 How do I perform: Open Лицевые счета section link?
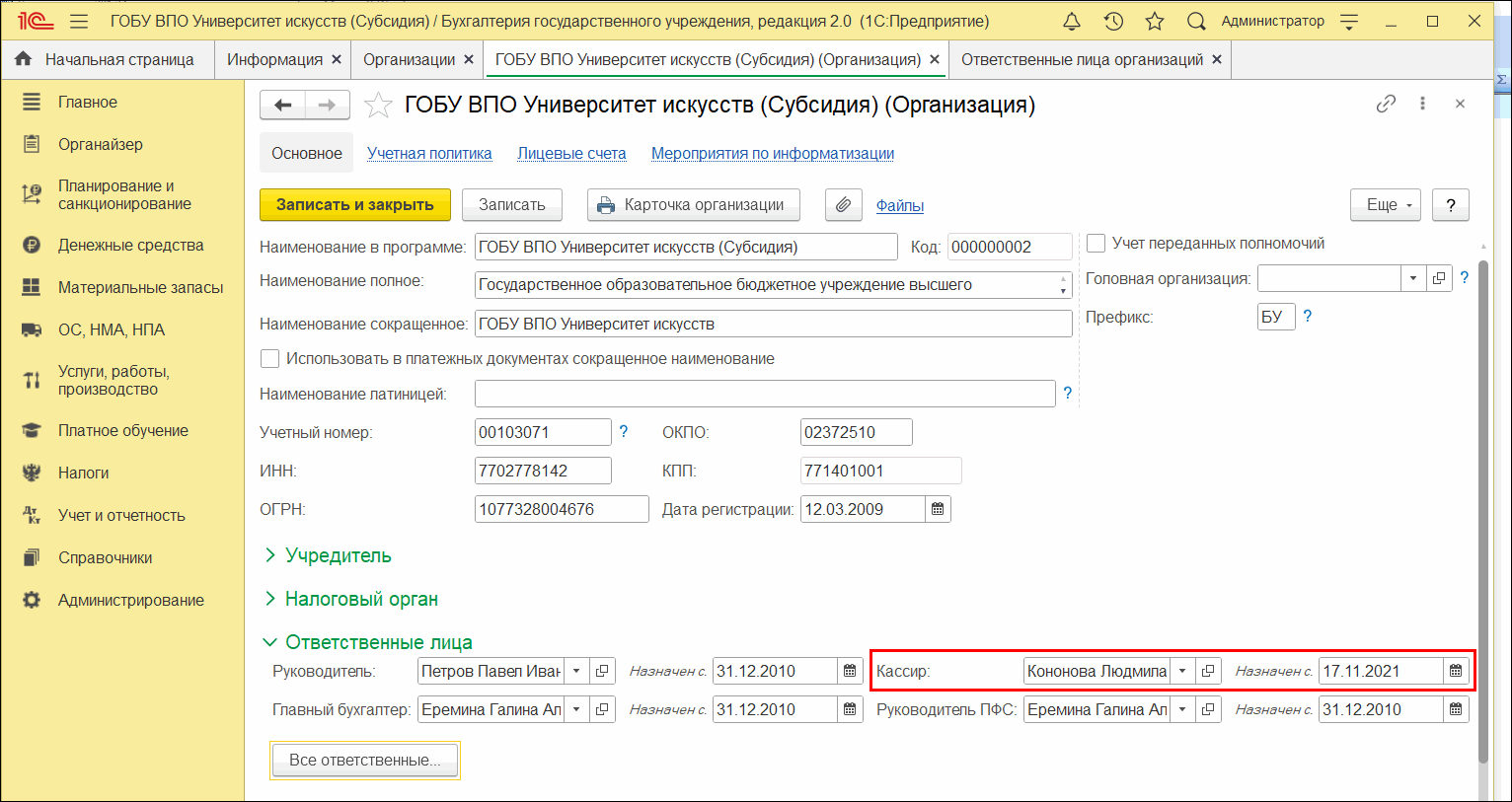pos(571,153)
